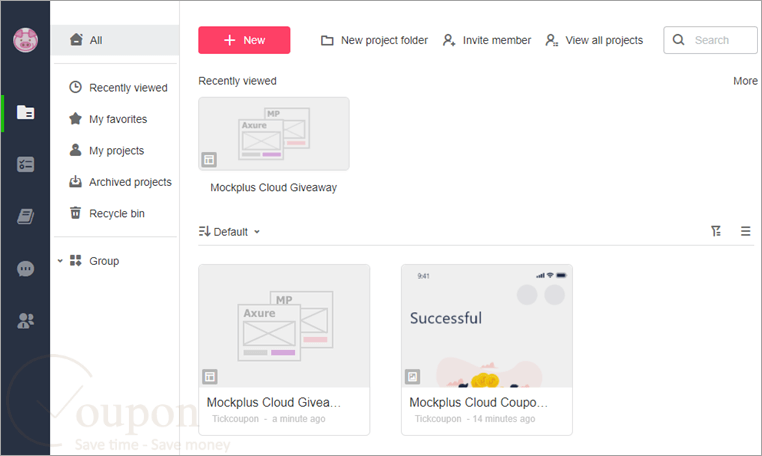Open the projects folder sidebar icon
The height and width of the screenshot is (456, 762).
(25, 112)
